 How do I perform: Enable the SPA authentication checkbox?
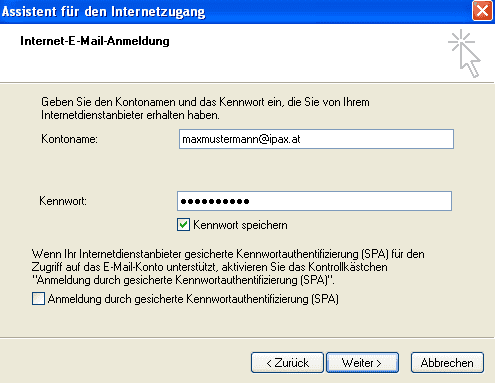pos(38,298)
